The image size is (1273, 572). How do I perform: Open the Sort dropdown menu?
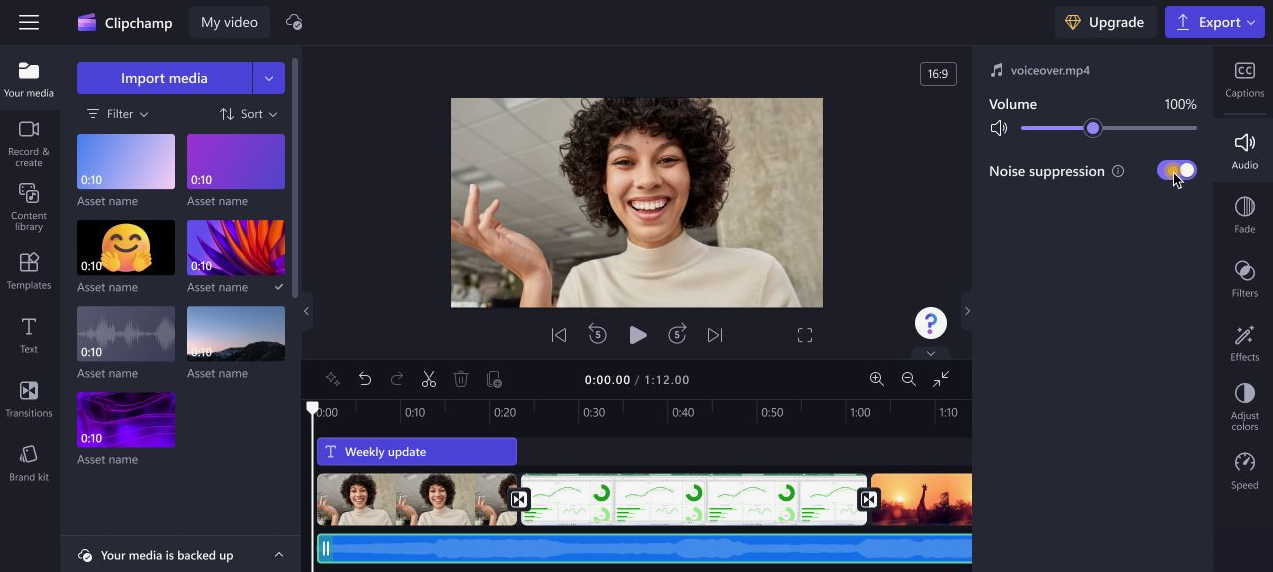[249, 114]
